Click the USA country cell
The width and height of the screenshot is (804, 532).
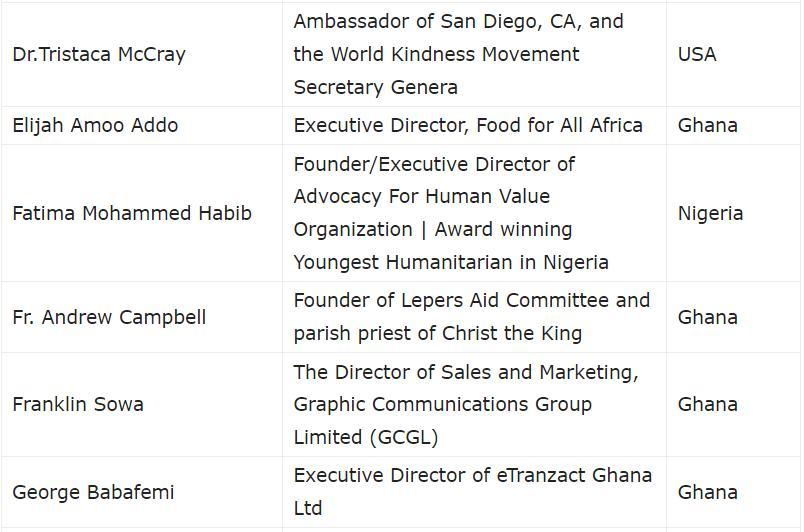pyautogui.click(x=733, y=54)
